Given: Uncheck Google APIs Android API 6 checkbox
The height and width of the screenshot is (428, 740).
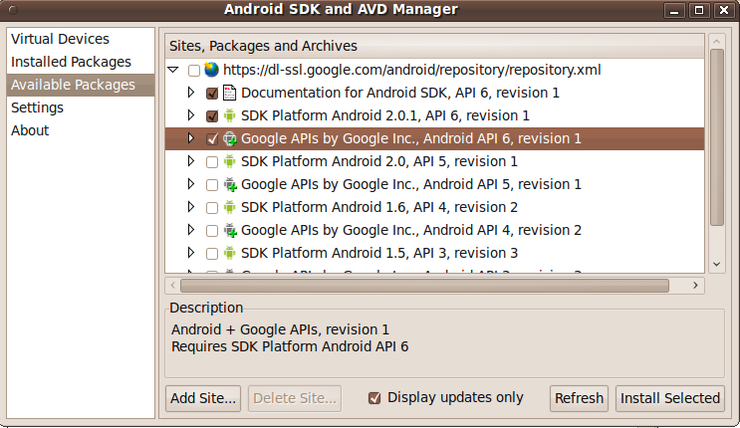Looking at the screenshot, I should tap(212, 139).
